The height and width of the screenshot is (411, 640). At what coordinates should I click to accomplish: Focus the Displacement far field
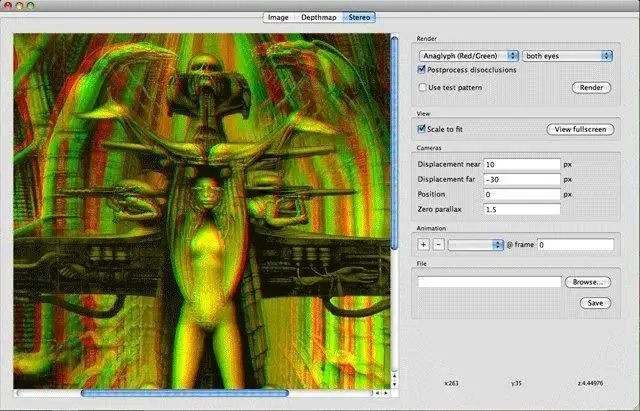point(522,180)
